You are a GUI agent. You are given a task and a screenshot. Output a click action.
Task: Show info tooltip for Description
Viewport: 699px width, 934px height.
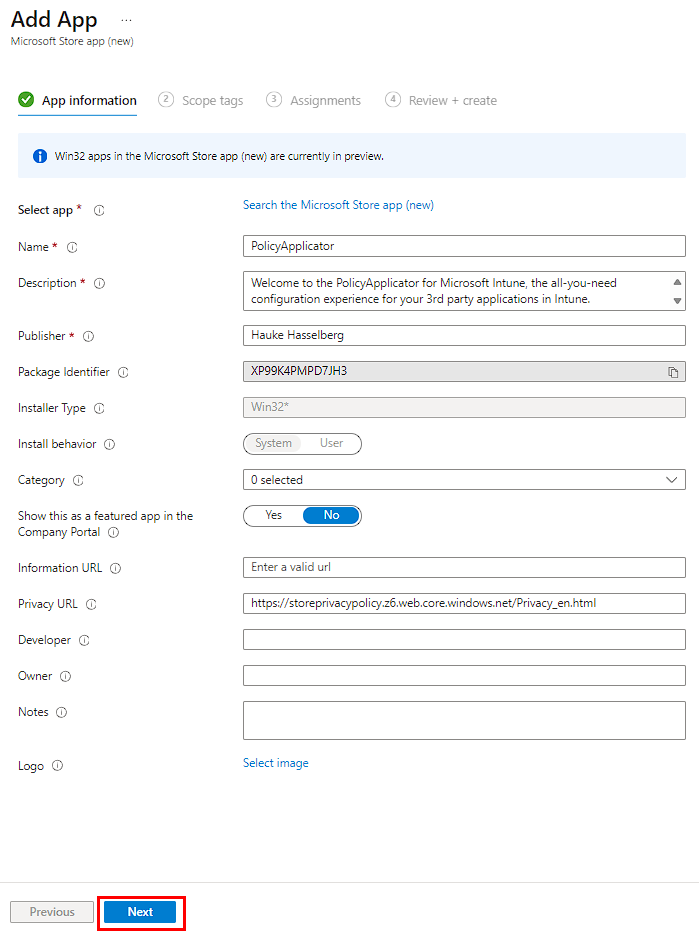100,284
